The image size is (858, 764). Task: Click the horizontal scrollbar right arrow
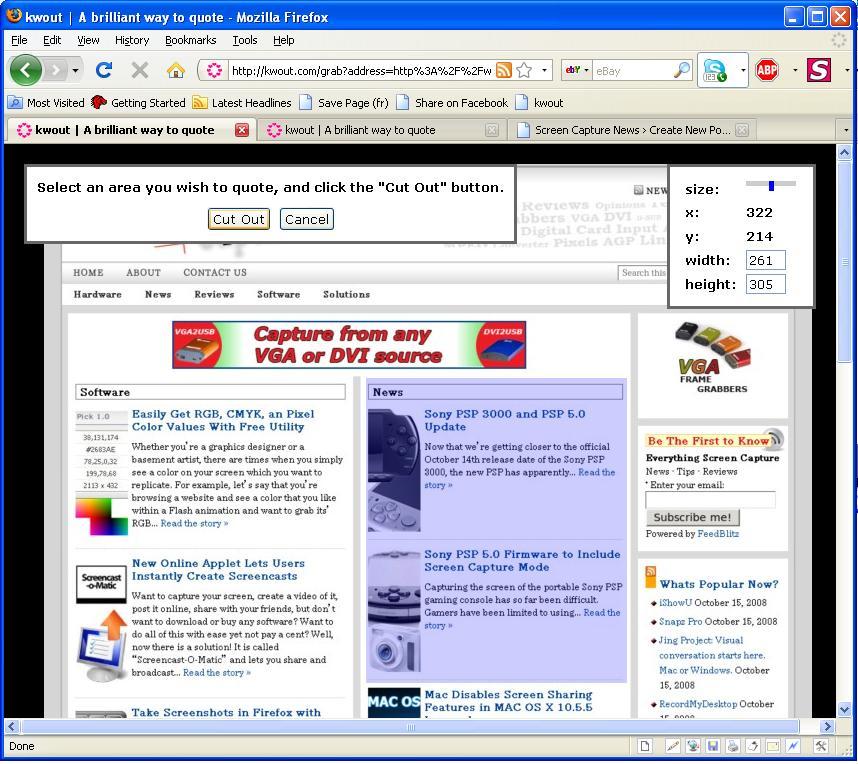(x=827, y=726)
